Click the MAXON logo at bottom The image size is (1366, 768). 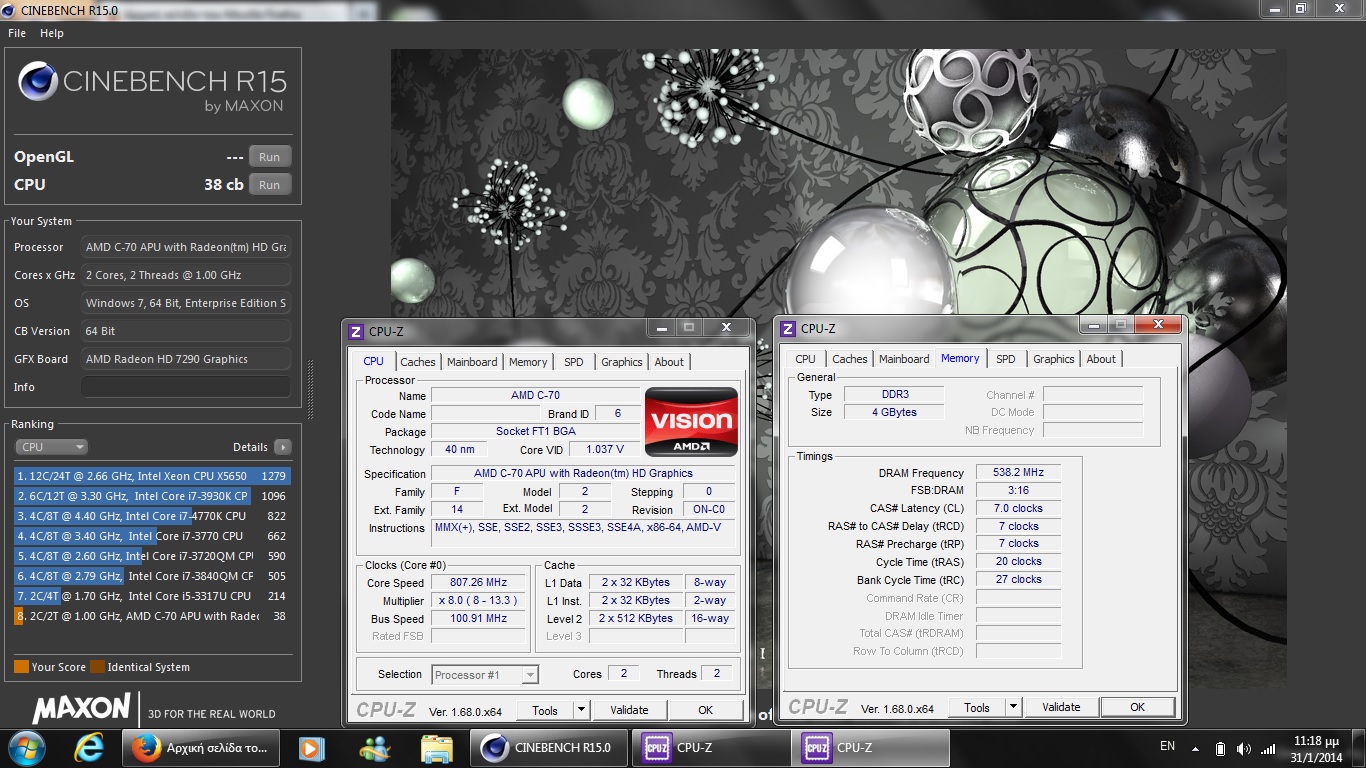pyautogui.click(x=81, y=709)
